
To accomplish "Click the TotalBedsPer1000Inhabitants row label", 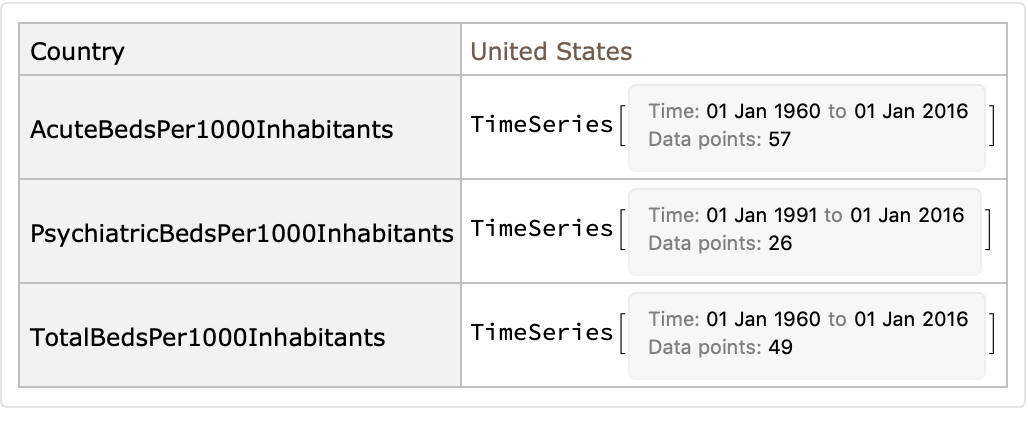I will 208,337.
